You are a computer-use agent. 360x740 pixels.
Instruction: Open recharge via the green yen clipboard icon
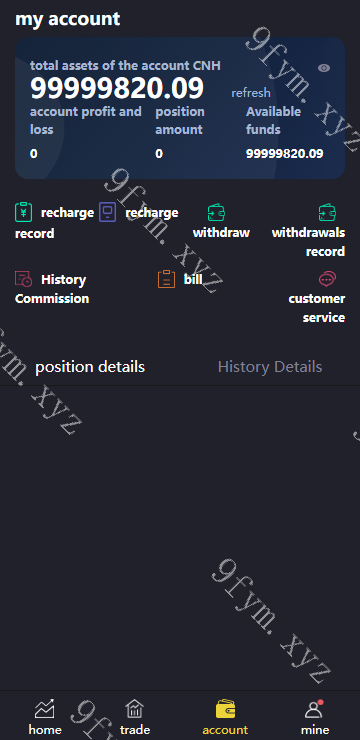click(x=24, y=212)
